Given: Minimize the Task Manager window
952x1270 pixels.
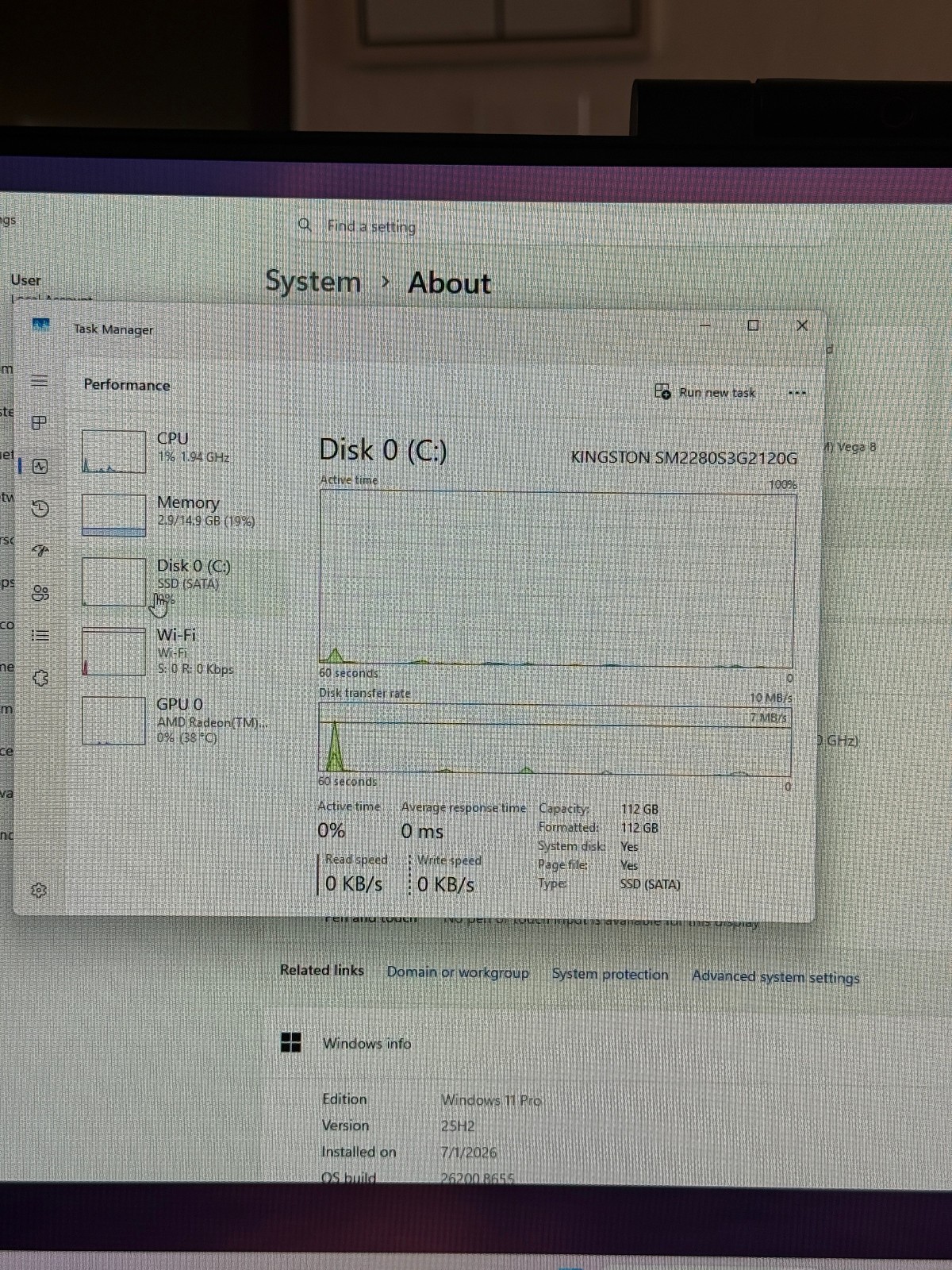Looking at the screenshot, I should 705,325.
